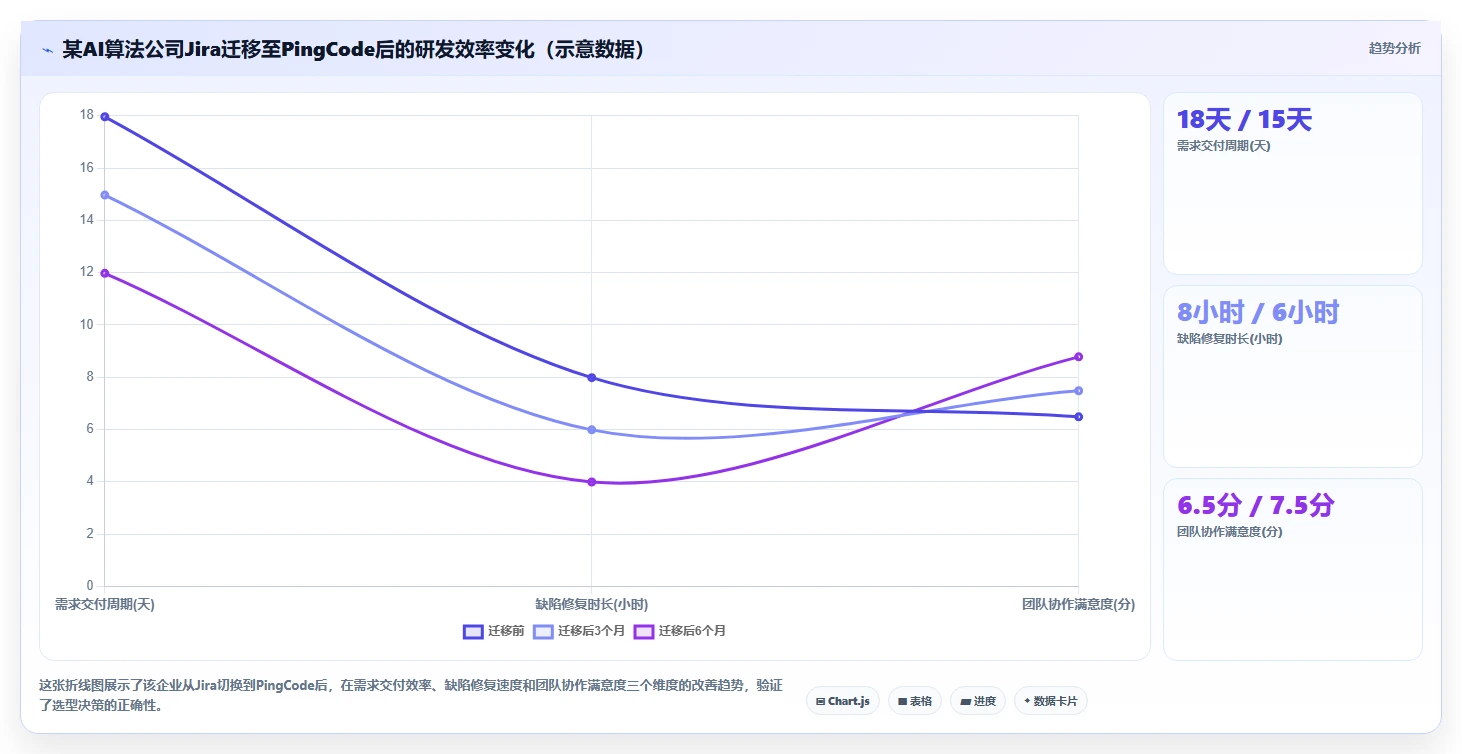Click the 需求交付周期(天) card caption
Screen dimensions: 1462x754
coord(1223,146)
